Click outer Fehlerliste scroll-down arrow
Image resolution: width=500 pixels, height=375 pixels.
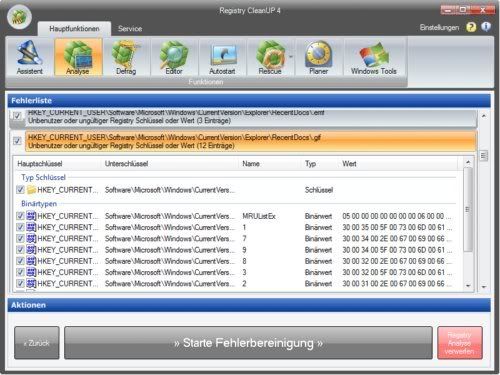(484, 287)
